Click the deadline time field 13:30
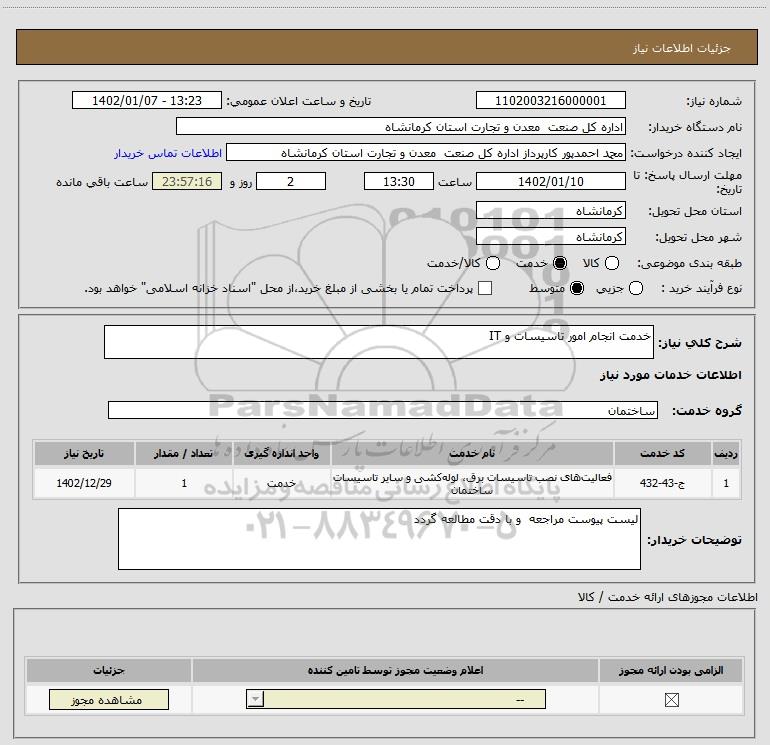Image resolution: width=770 pixels, height=745 pixels. point(399,181)
